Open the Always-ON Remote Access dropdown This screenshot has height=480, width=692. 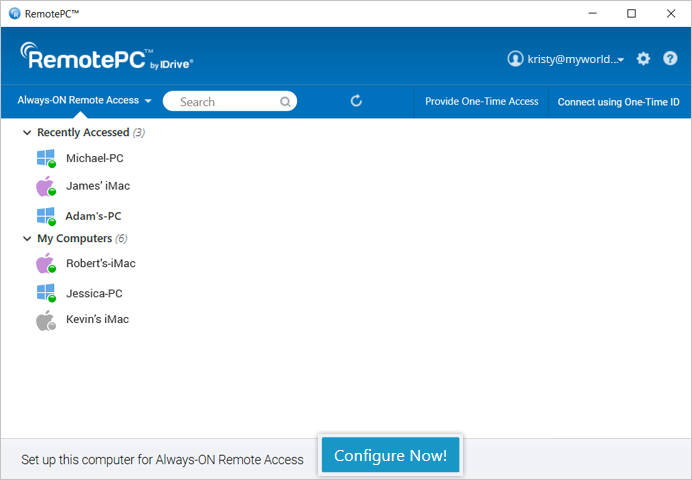coord(84,101)
